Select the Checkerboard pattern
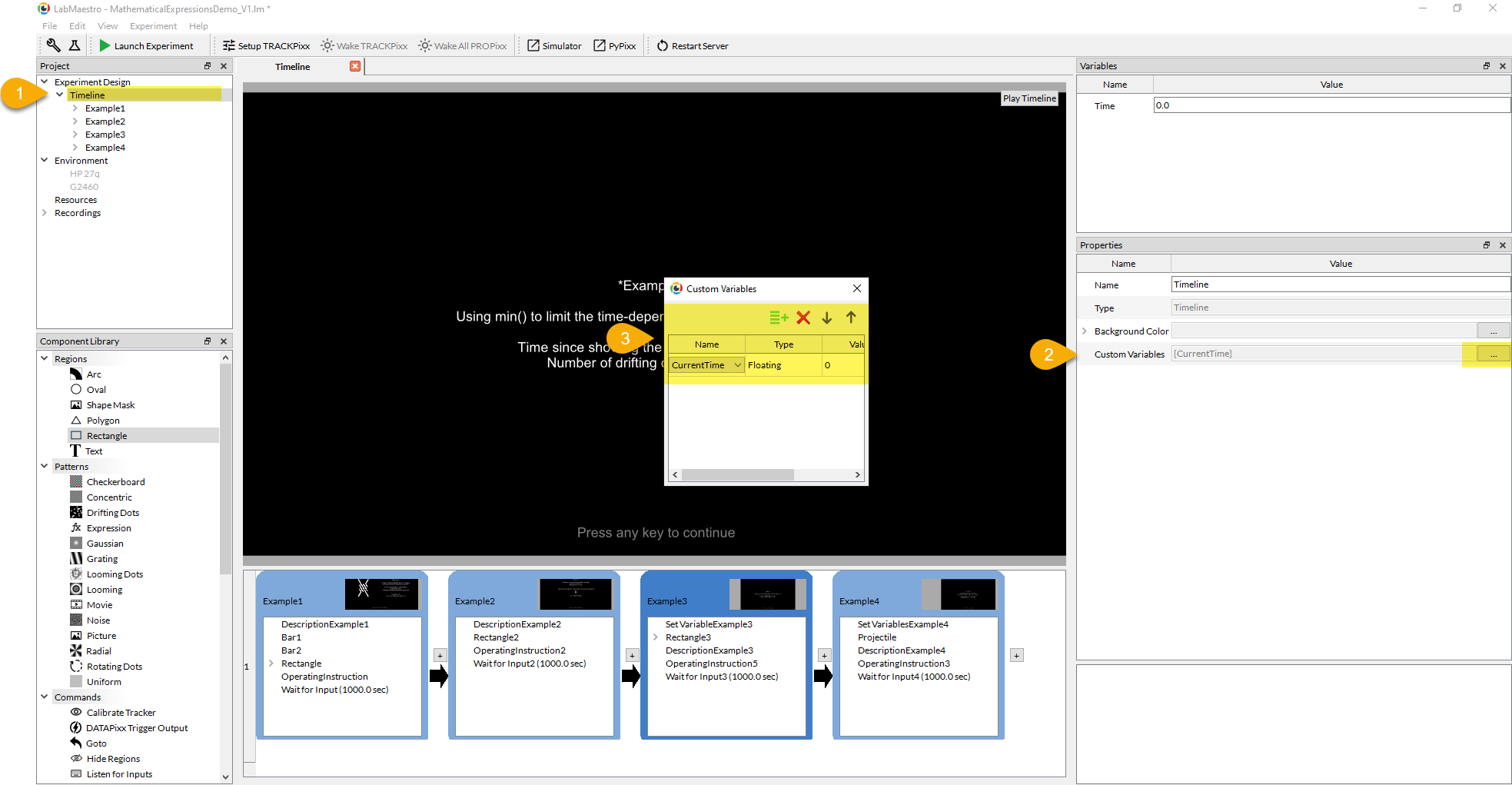1512x785 pixels. click(x=115, y=482)
